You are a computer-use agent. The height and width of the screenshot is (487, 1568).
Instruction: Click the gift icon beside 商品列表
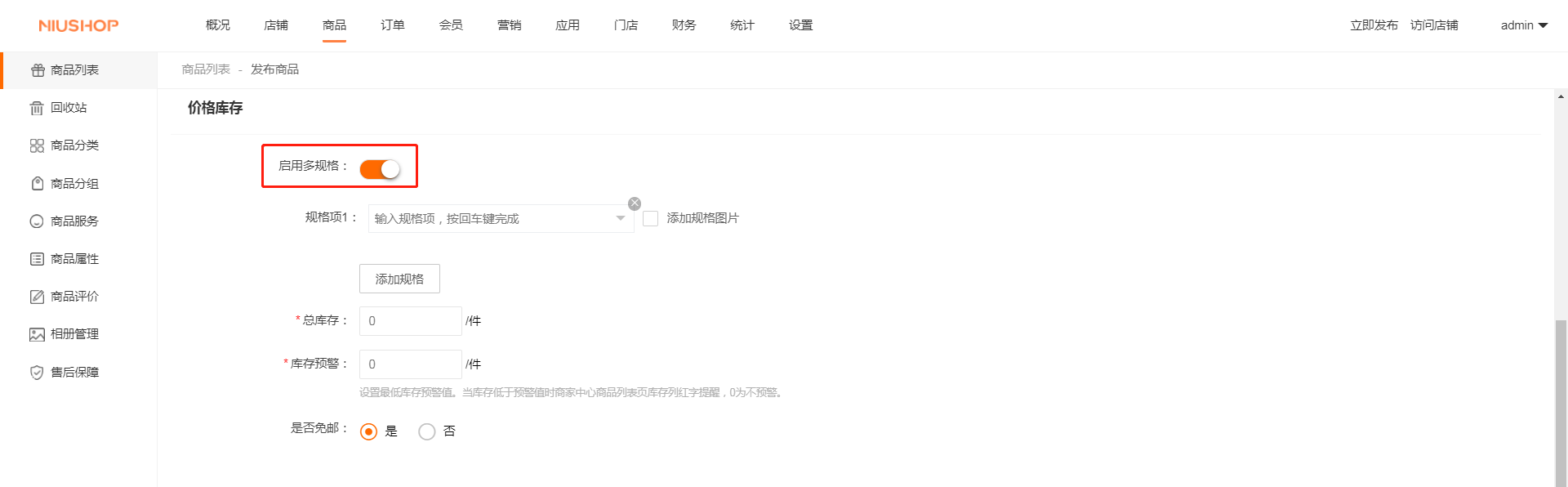coord(38,70)
